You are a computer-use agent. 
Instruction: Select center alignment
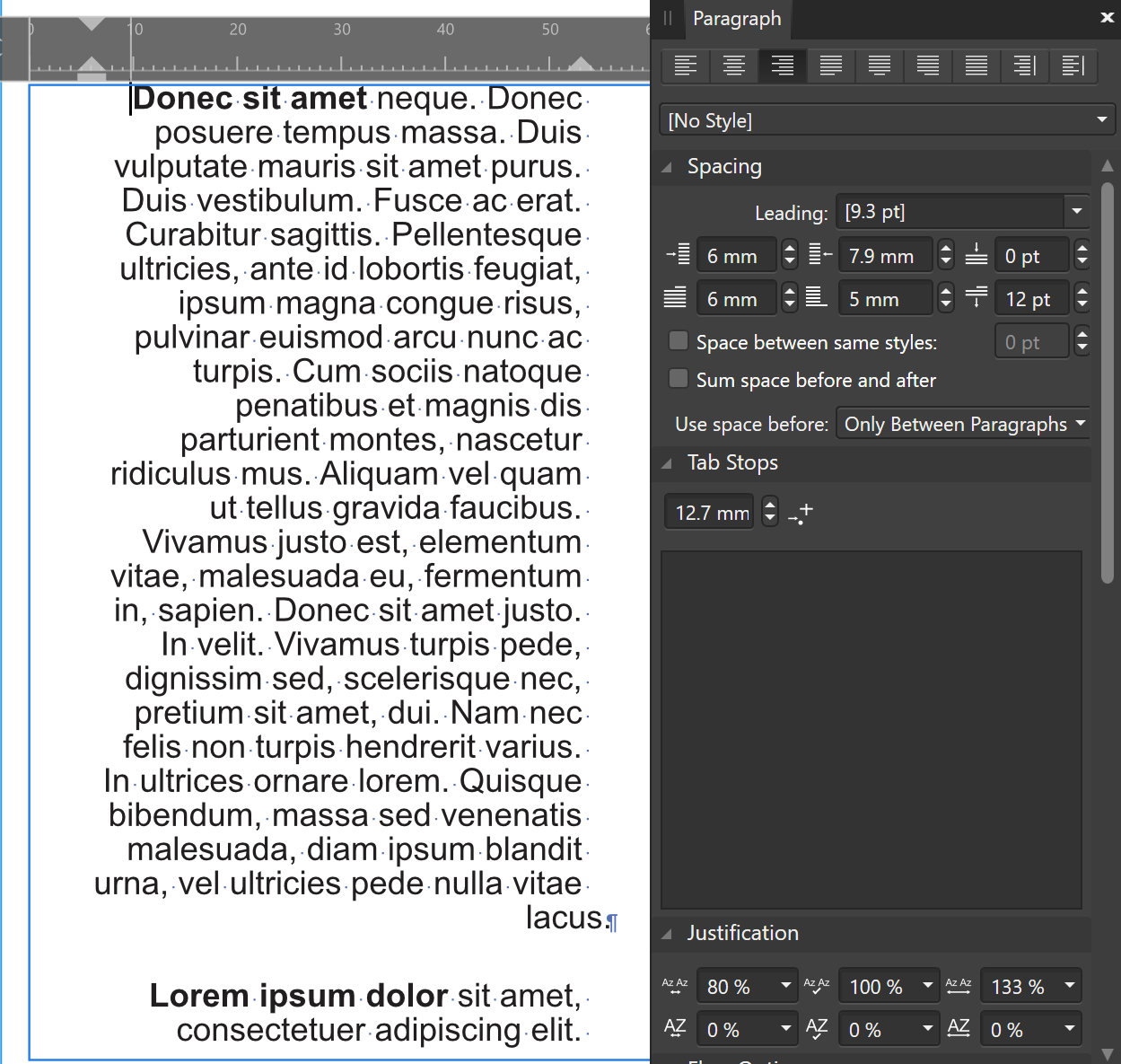[733, 66]
